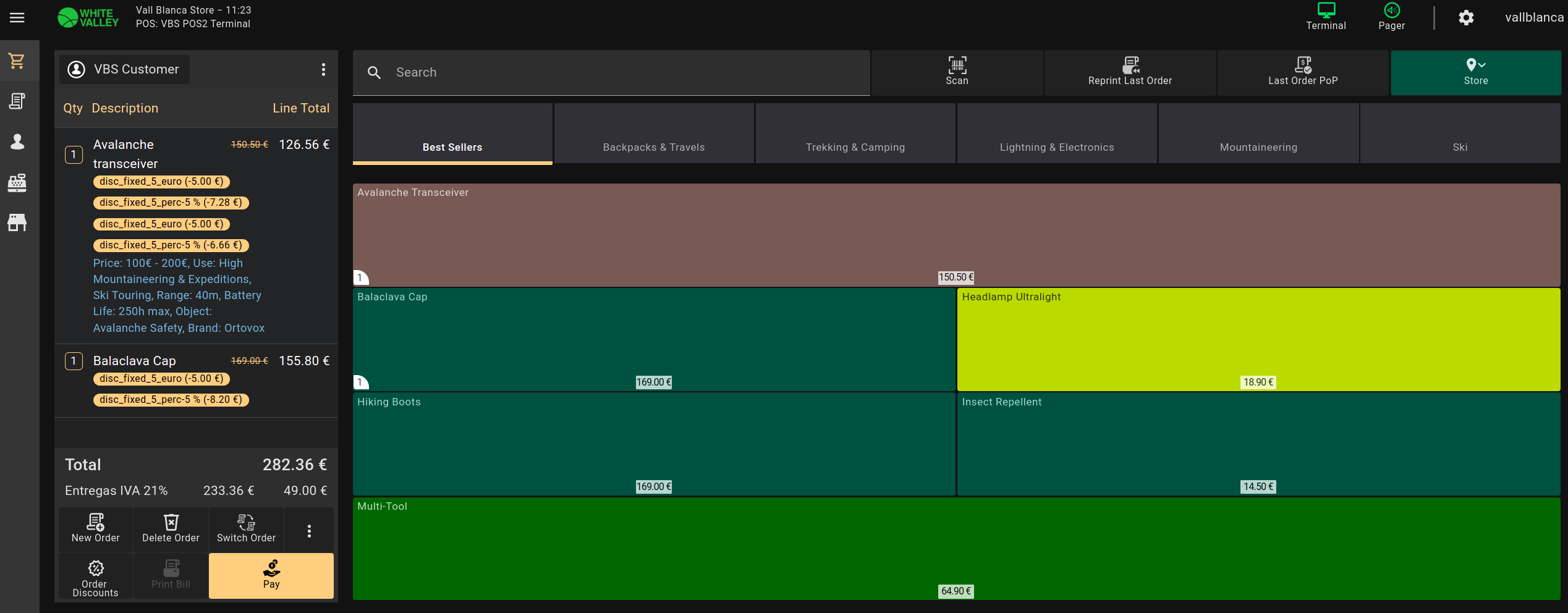Open the customers sidebar icon
1568x613 pixels.
[17, 142]
